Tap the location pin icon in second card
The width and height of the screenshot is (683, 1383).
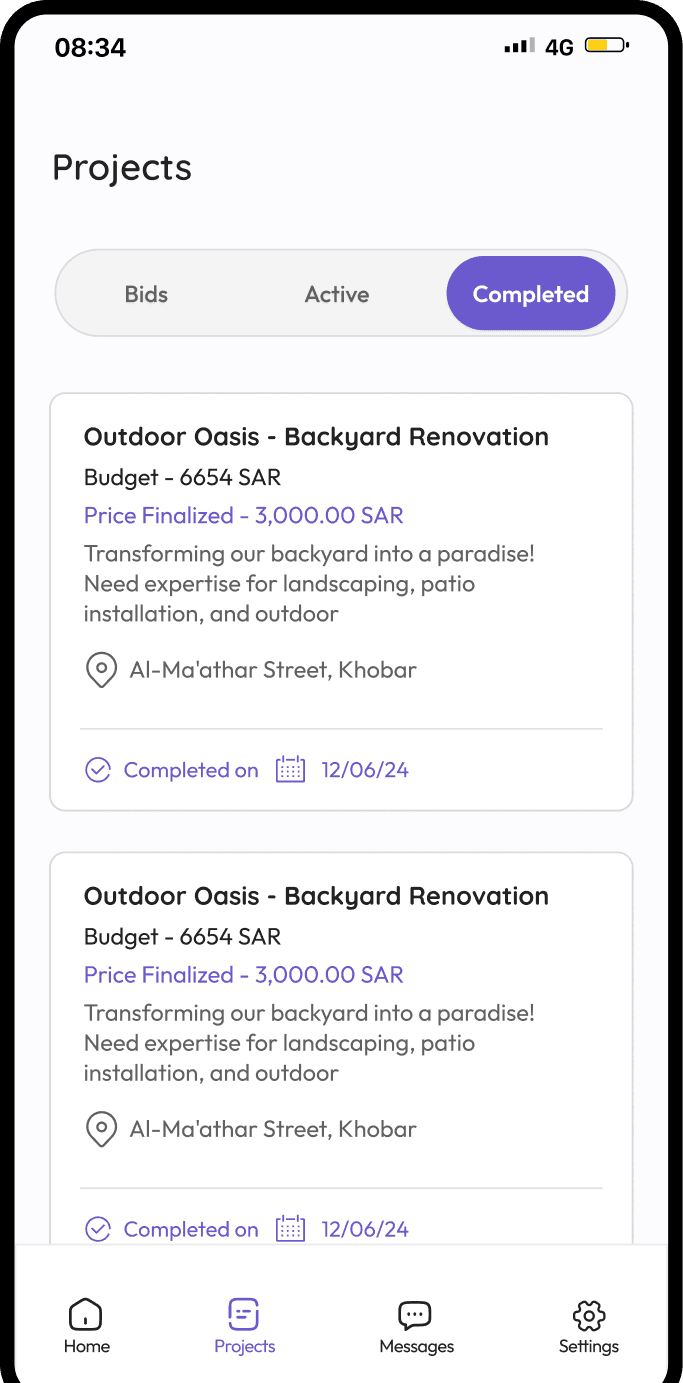click(x=101, y=1129)
